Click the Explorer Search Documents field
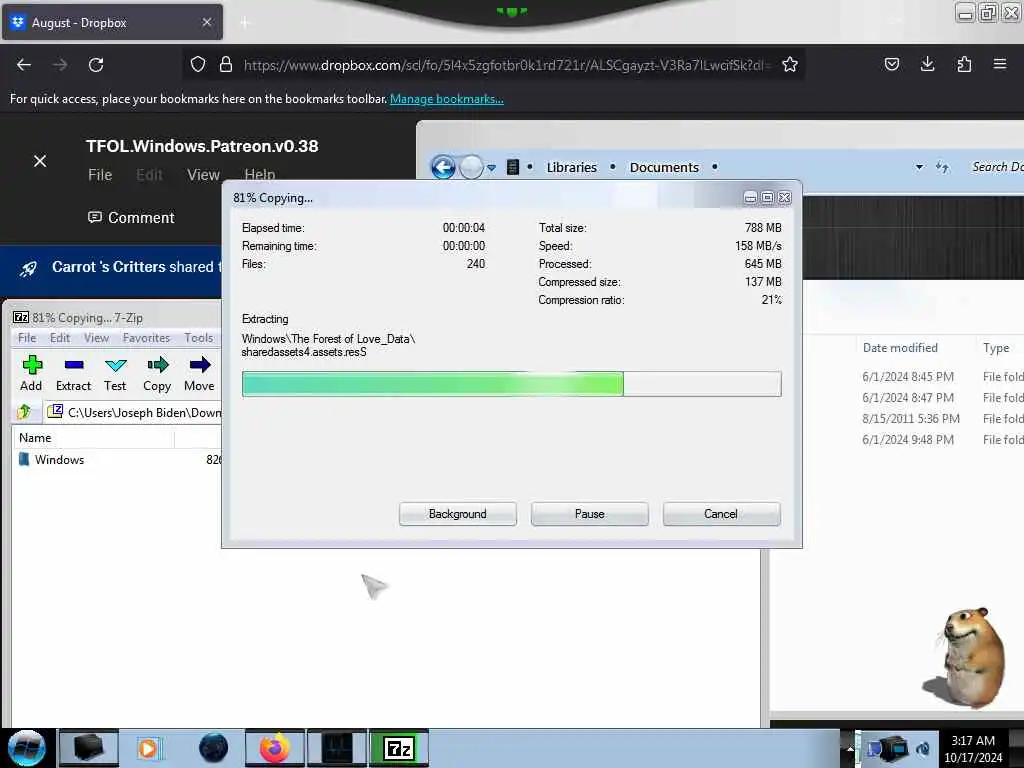 (x=997, y=167)
